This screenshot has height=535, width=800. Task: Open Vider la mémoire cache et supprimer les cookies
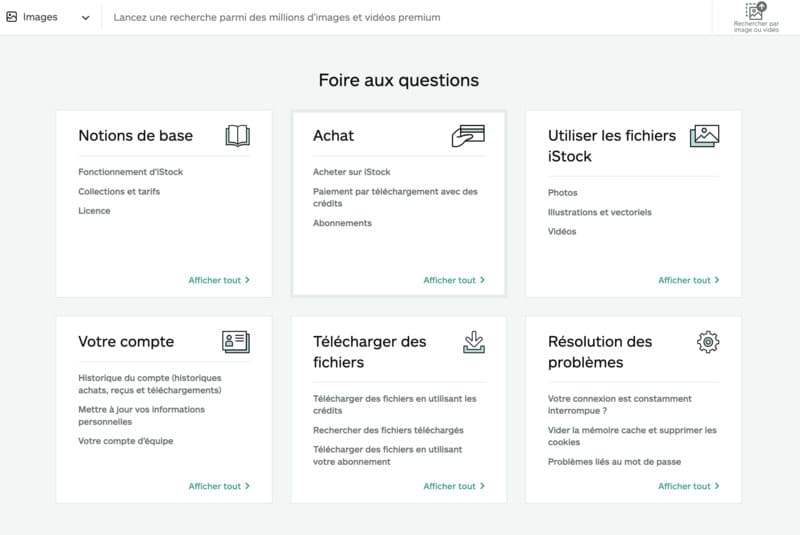632,436
